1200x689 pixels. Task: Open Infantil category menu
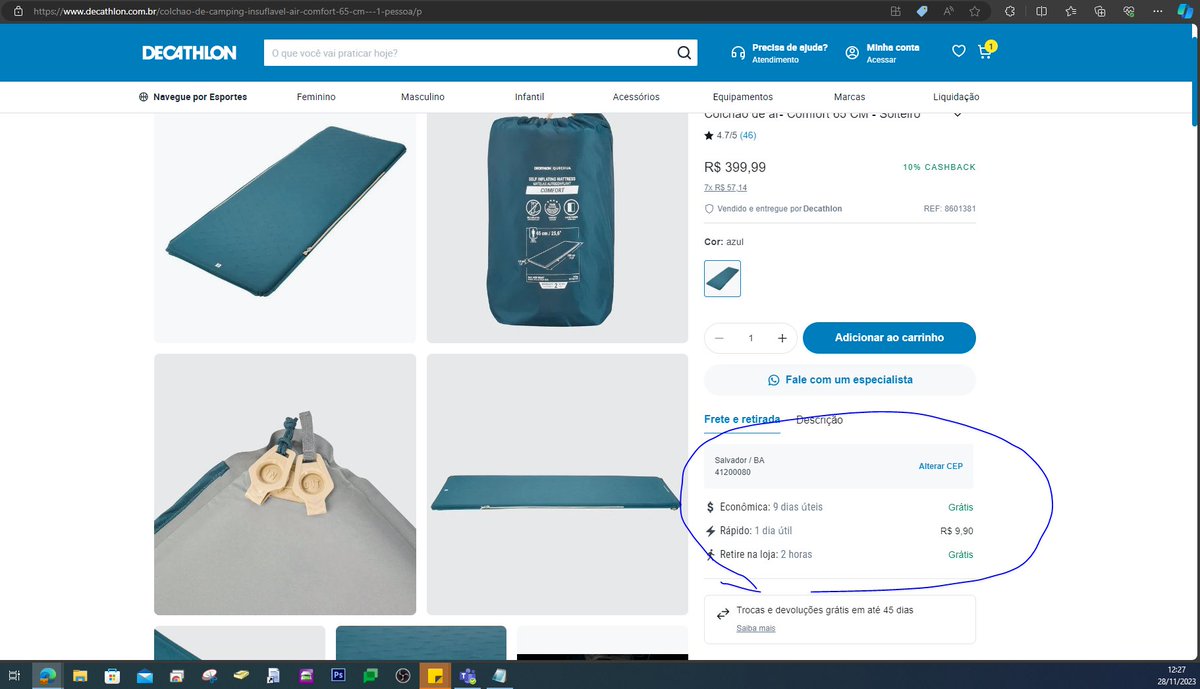tap(529, 97)
